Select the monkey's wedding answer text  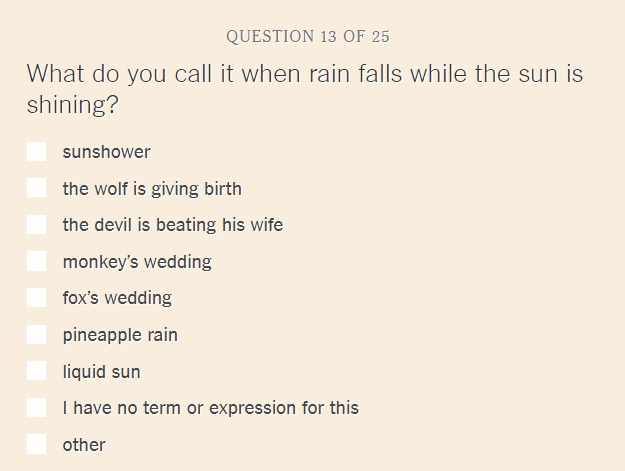pyautogui.click(x=137, y=262)
